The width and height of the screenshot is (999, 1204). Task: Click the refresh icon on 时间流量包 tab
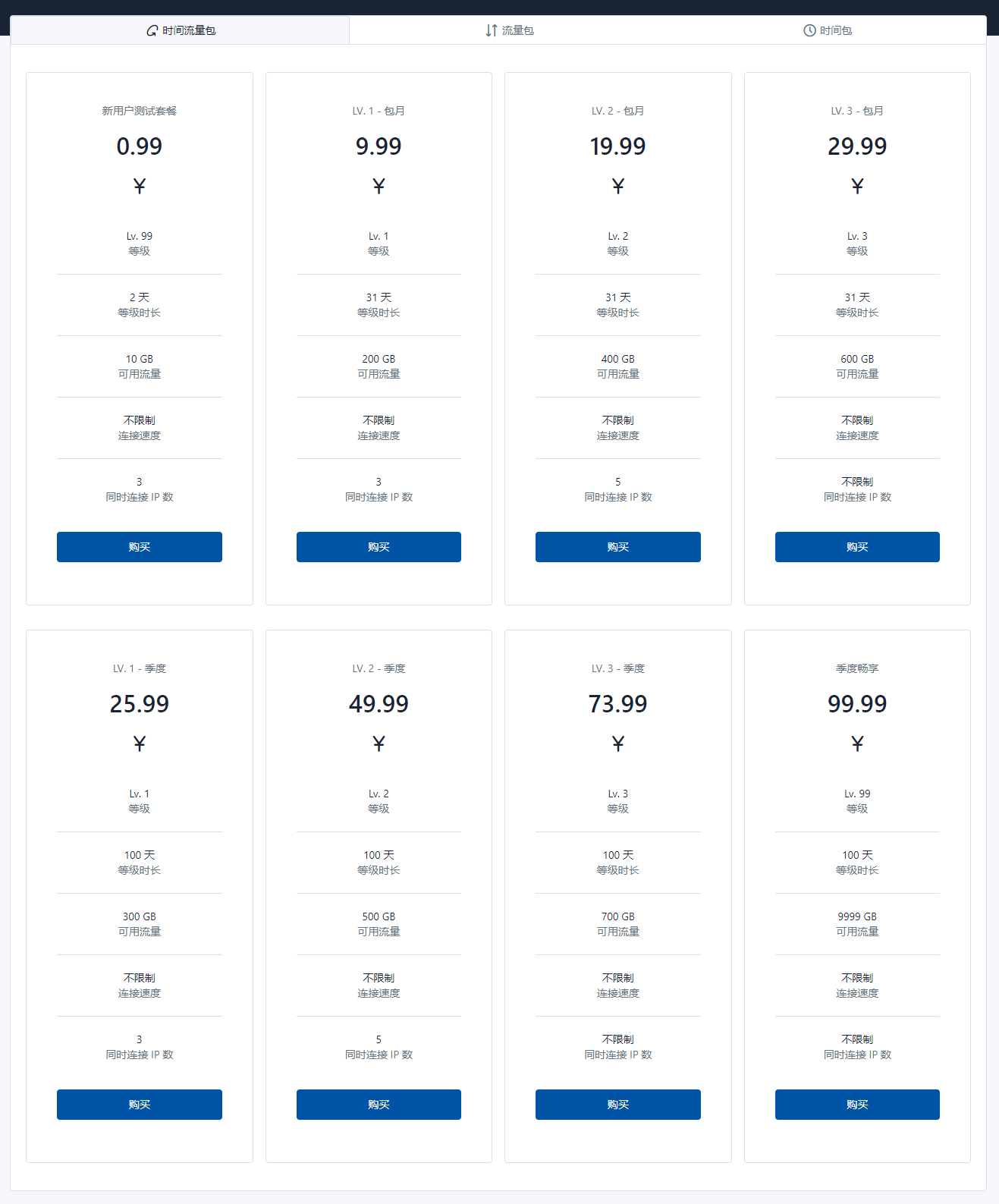pyautogui.click(x=152, y=30)
